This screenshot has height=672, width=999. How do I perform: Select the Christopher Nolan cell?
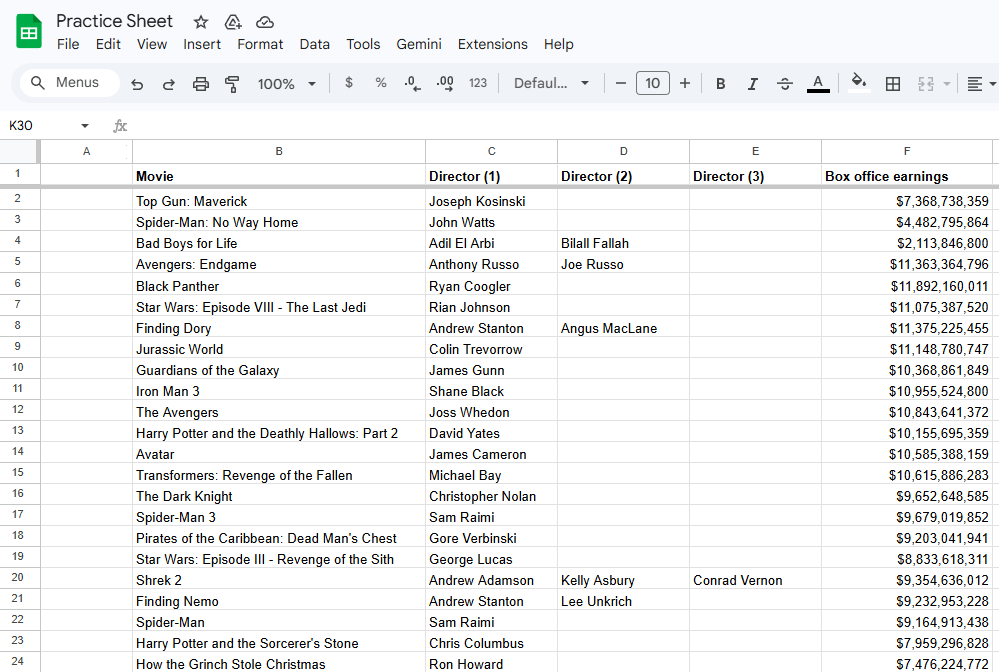491,496
